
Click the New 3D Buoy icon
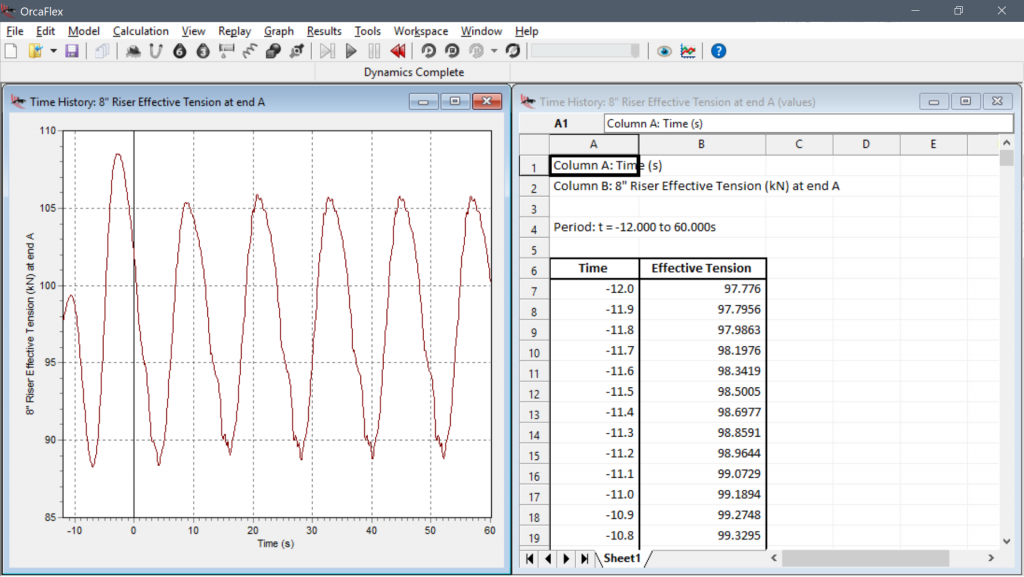click(x=203, y=51)
